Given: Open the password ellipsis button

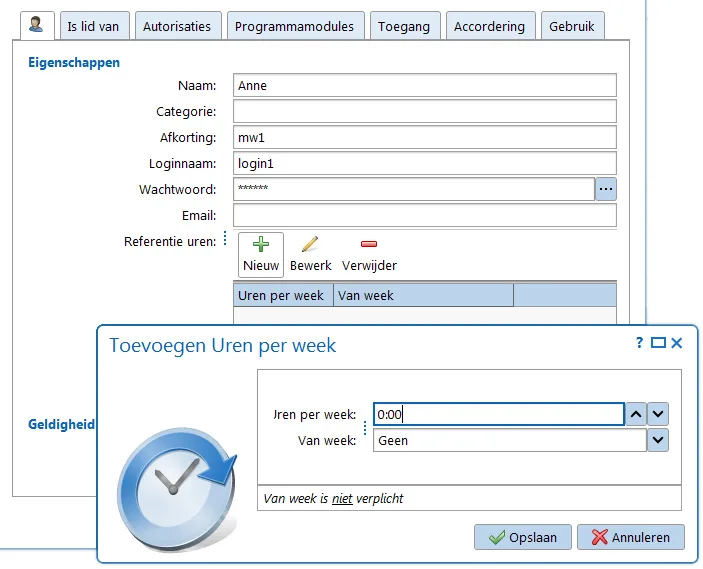Looking at the screenshot, I should click(x=606, y=189).
